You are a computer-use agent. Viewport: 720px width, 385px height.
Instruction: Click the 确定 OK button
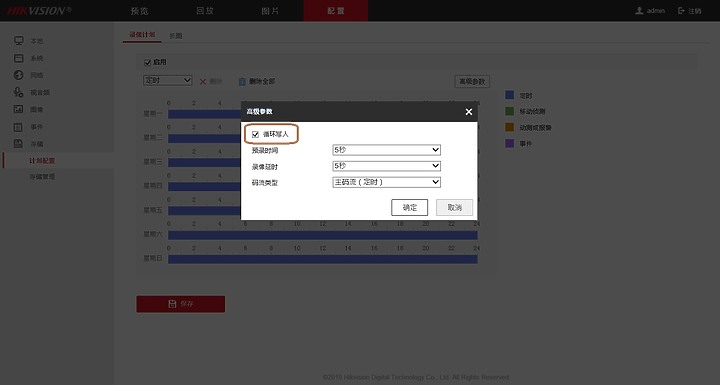coord(410,208)
